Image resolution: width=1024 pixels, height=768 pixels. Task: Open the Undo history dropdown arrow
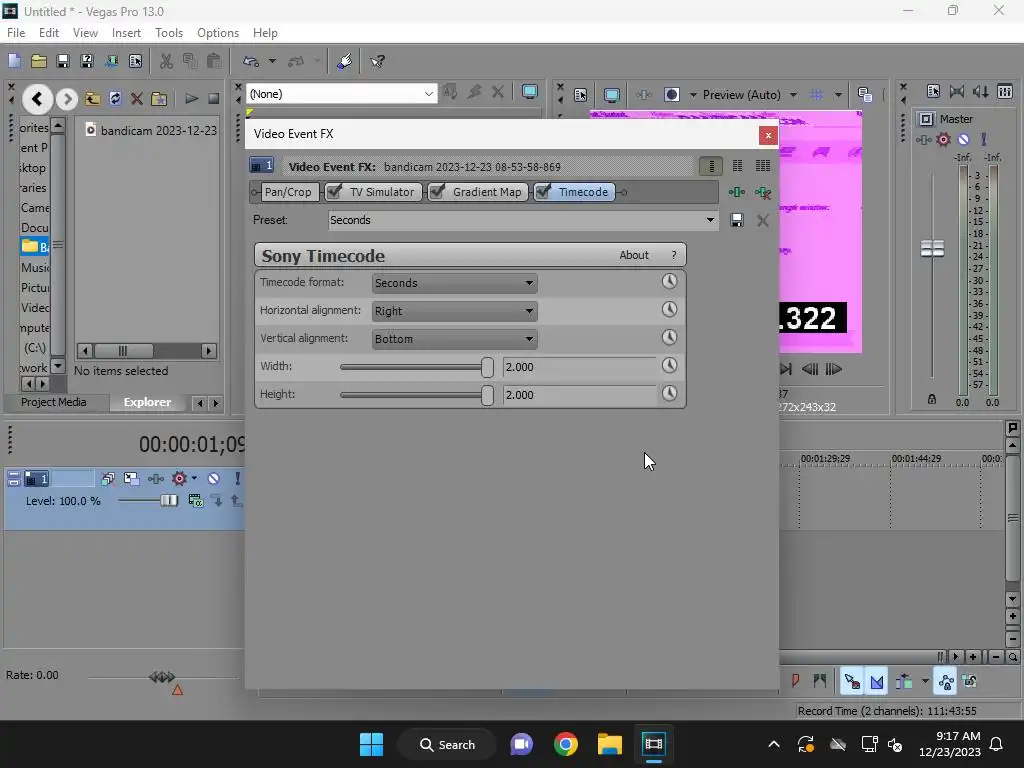[x=272, y=61]
